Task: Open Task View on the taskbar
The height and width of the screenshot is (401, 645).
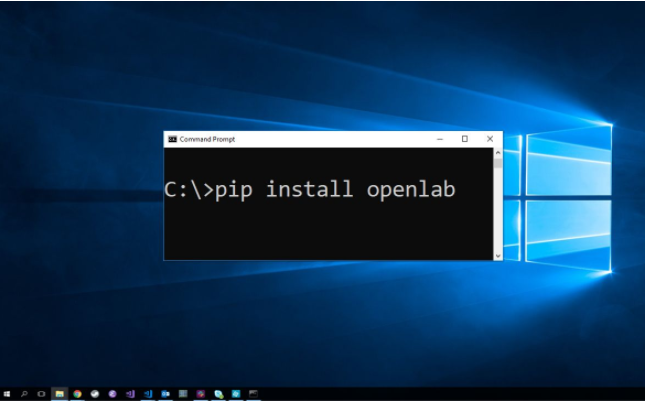Action: click(x=41, y=394)
